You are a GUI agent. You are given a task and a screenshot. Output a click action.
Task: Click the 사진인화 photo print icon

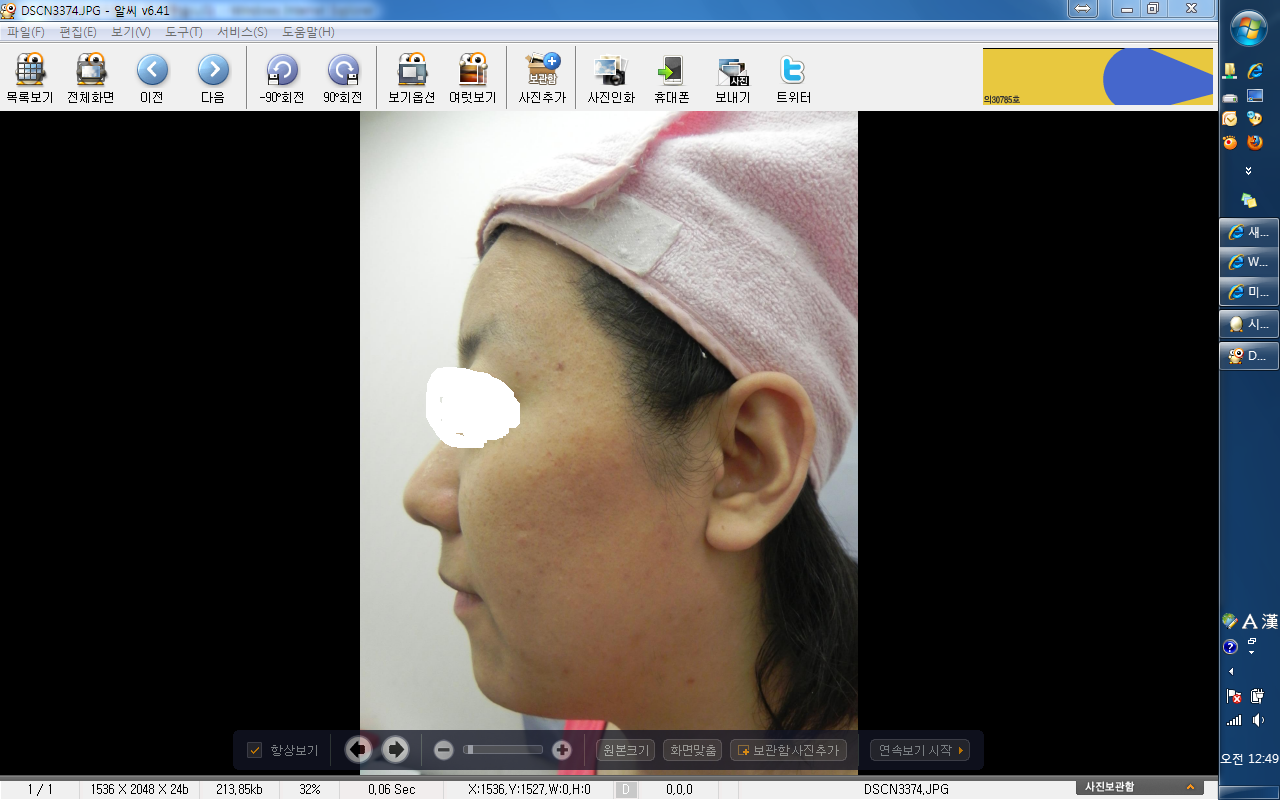pos(610,79)
